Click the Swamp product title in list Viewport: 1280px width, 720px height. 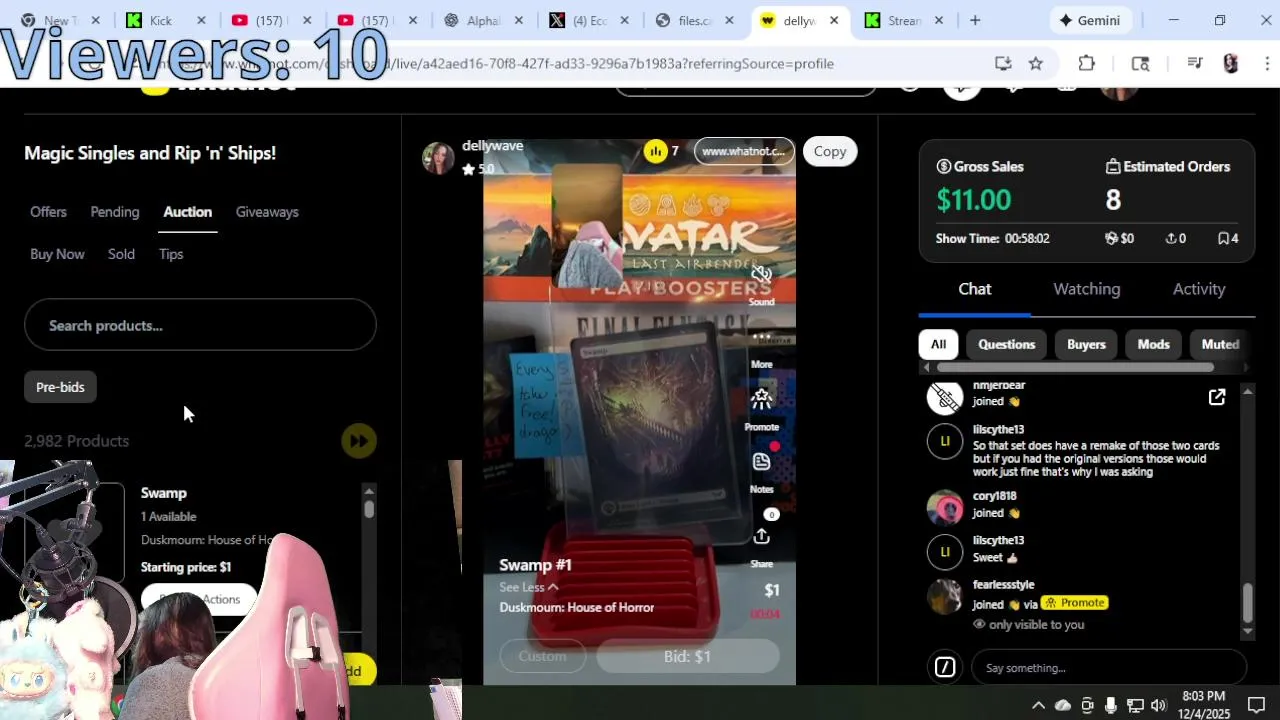click(164, 493)
